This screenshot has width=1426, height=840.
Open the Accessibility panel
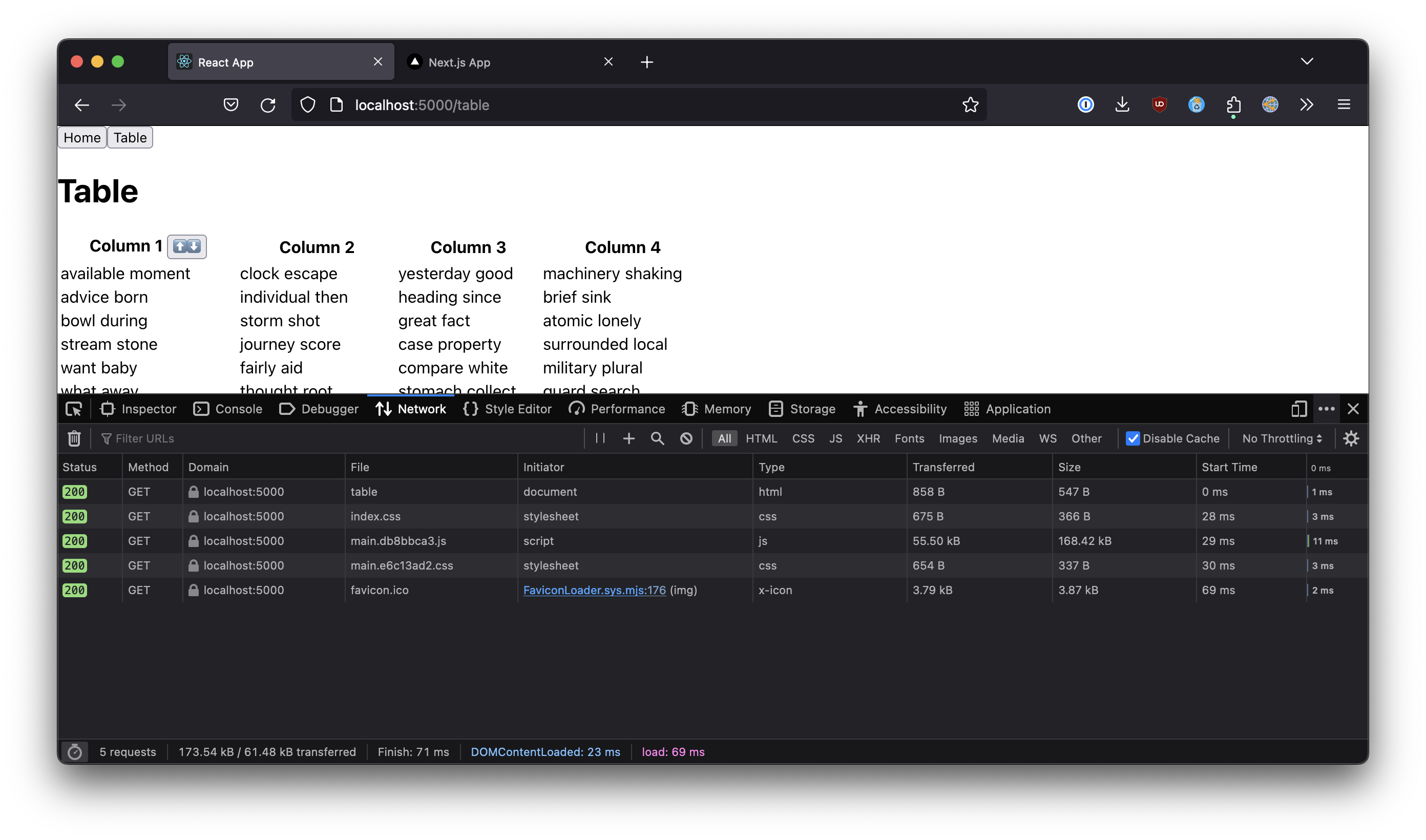(900, 409)
